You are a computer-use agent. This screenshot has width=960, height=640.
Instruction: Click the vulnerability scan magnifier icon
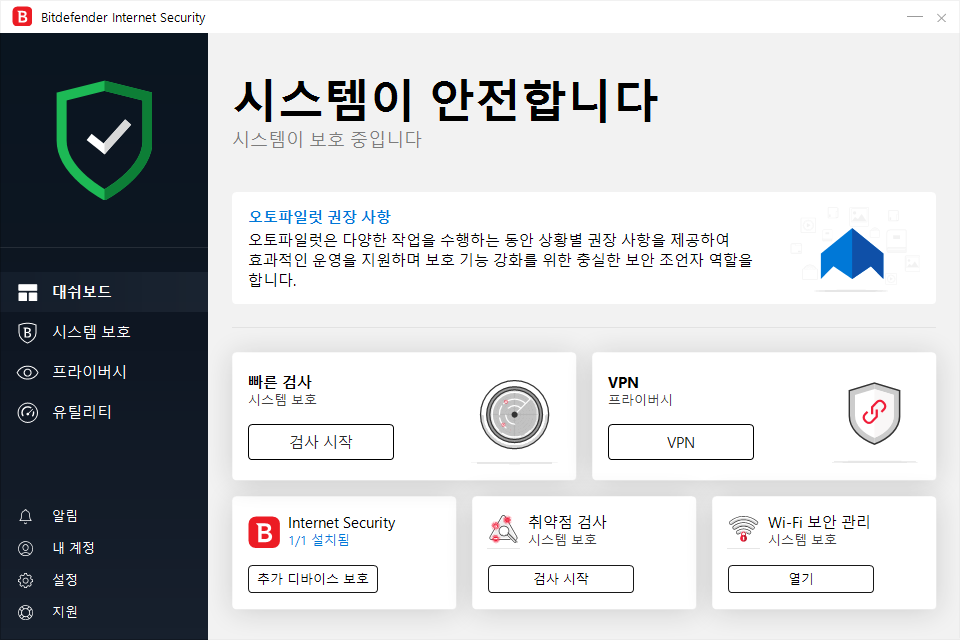coord(503,530)
